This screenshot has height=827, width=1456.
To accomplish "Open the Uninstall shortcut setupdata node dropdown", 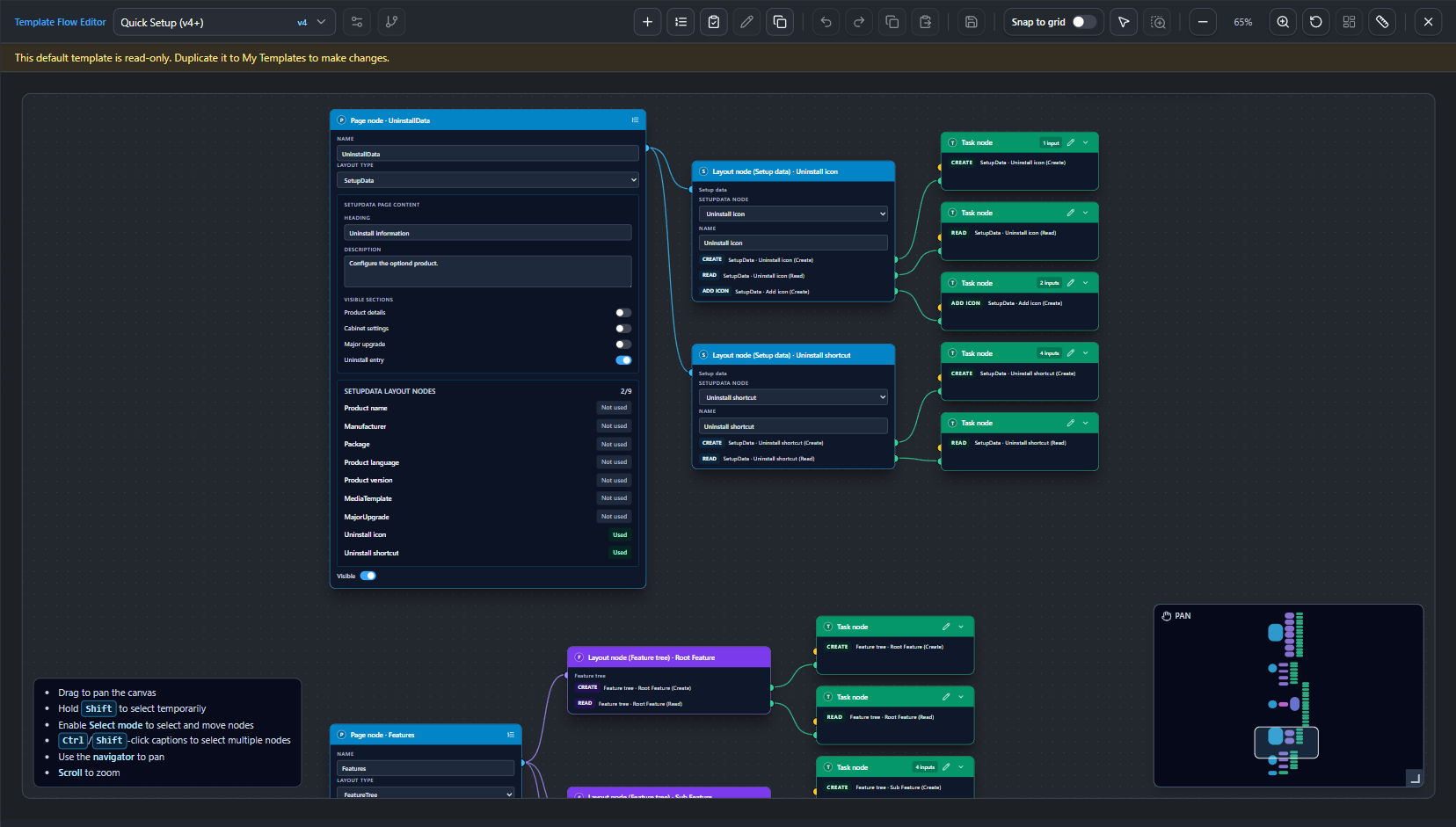I will (793, 397).
